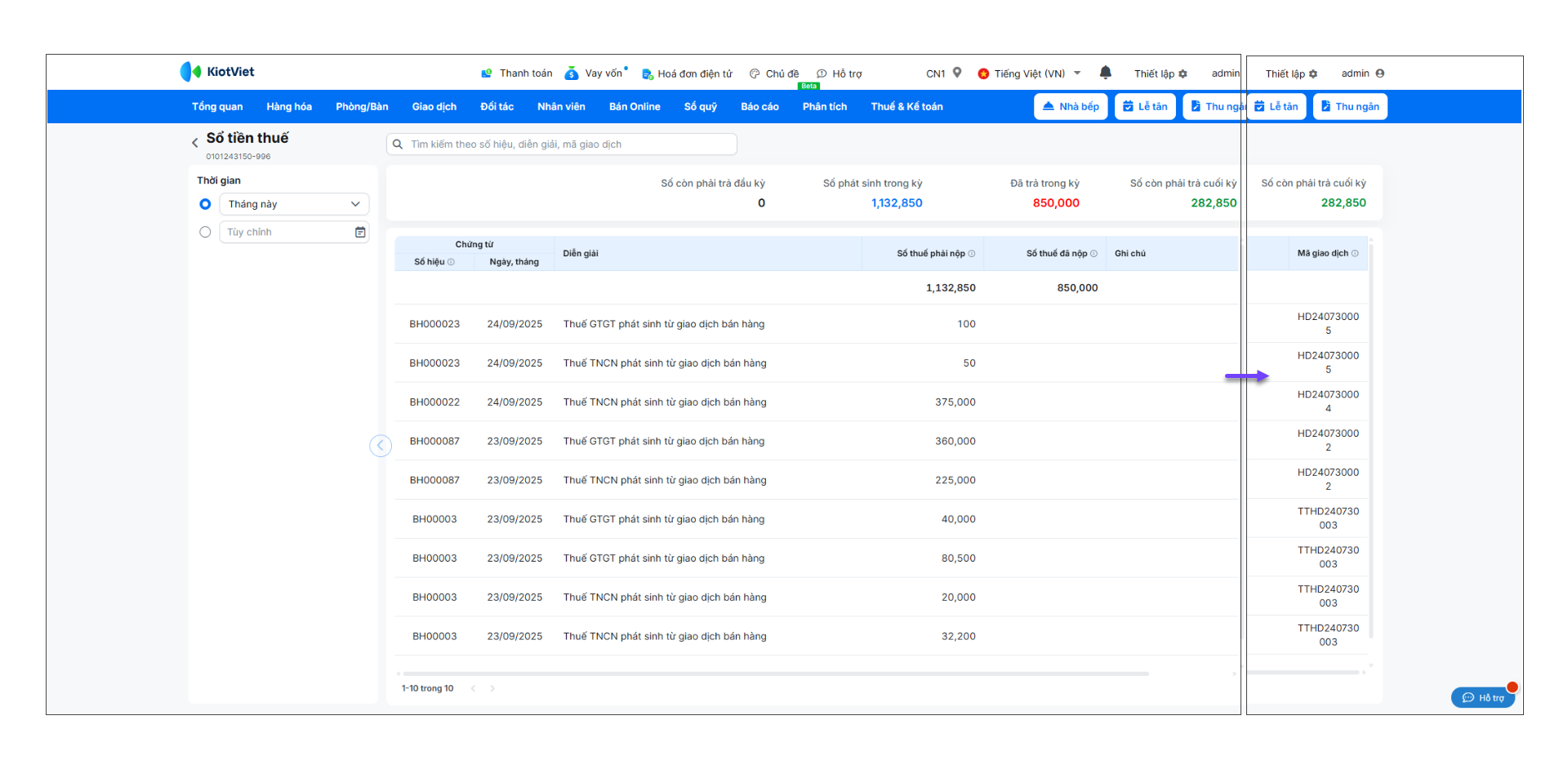Go back using arrow beside Sổ tiền thuế
This screenshot has width=1568, height=769.
[x=194, y=143]
